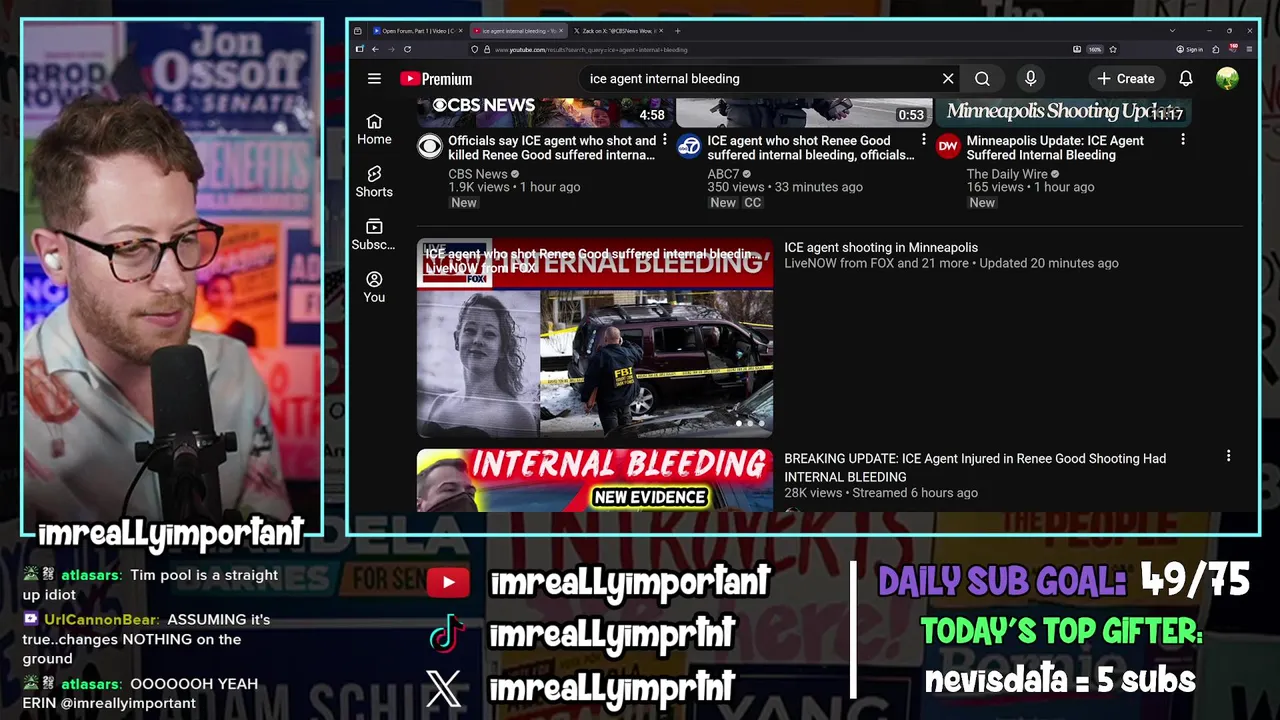Click the ABC7 channel name
The image size is (1280, 720).
point(723,174)
